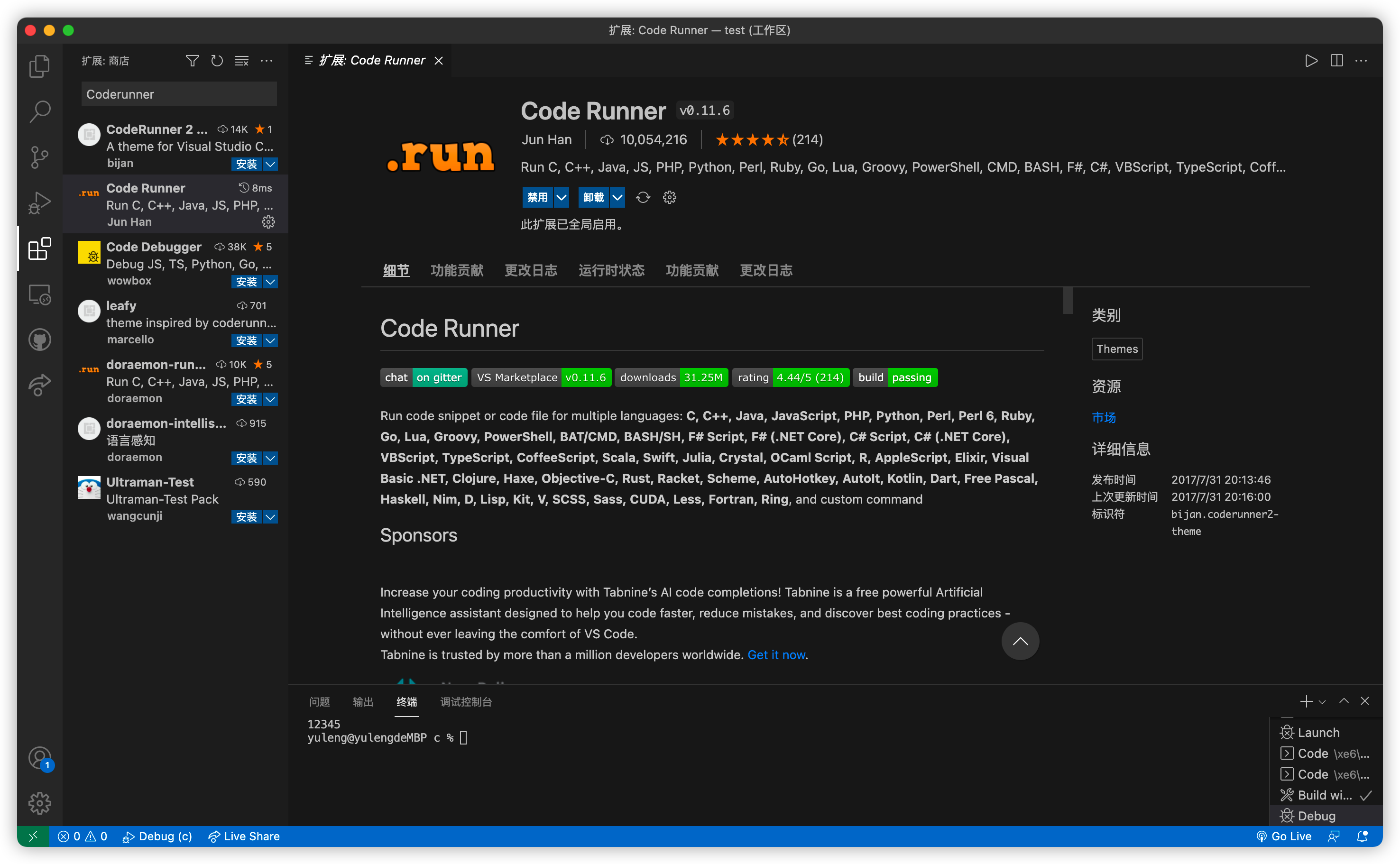The image size is (1400, 864).
Task: Open install dropdown for doraemon-run
Action: [270, 399]
